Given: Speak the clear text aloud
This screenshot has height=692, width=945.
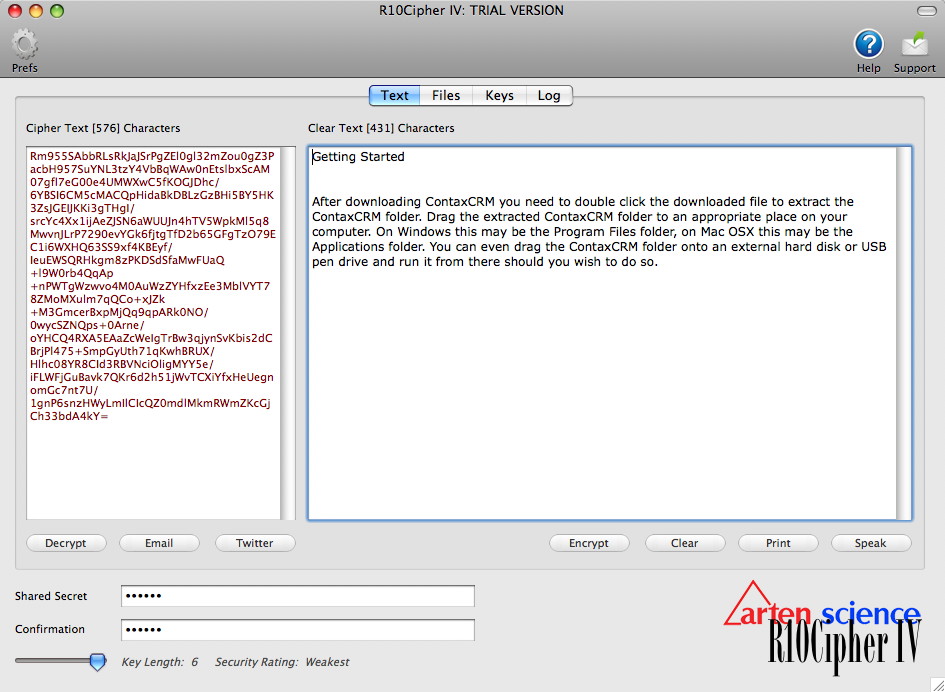Looking at the screenshot, I should [871, 543].
